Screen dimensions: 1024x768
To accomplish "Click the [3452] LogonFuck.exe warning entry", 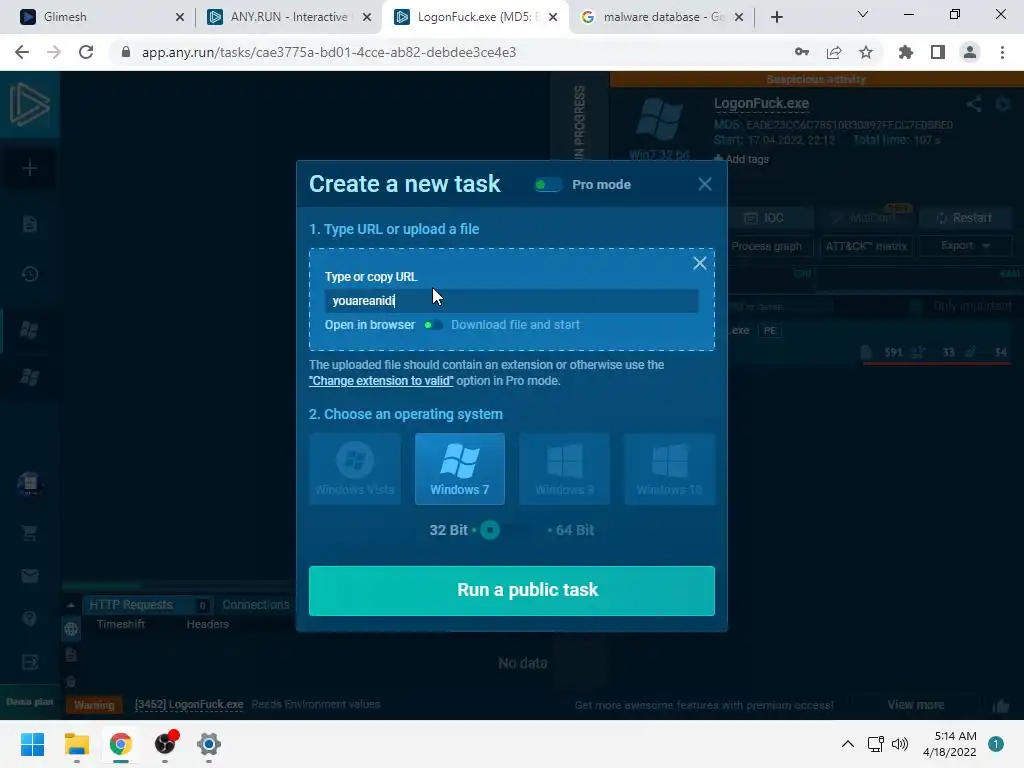I will pos(189,704).
